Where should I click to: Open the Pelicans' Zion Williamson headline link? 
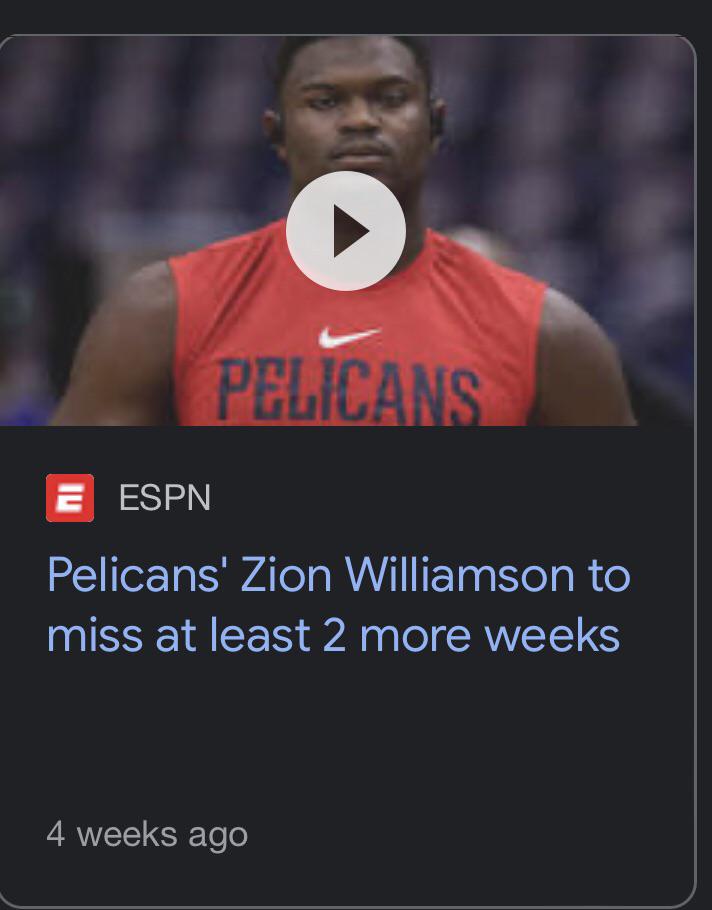[338, 605]
